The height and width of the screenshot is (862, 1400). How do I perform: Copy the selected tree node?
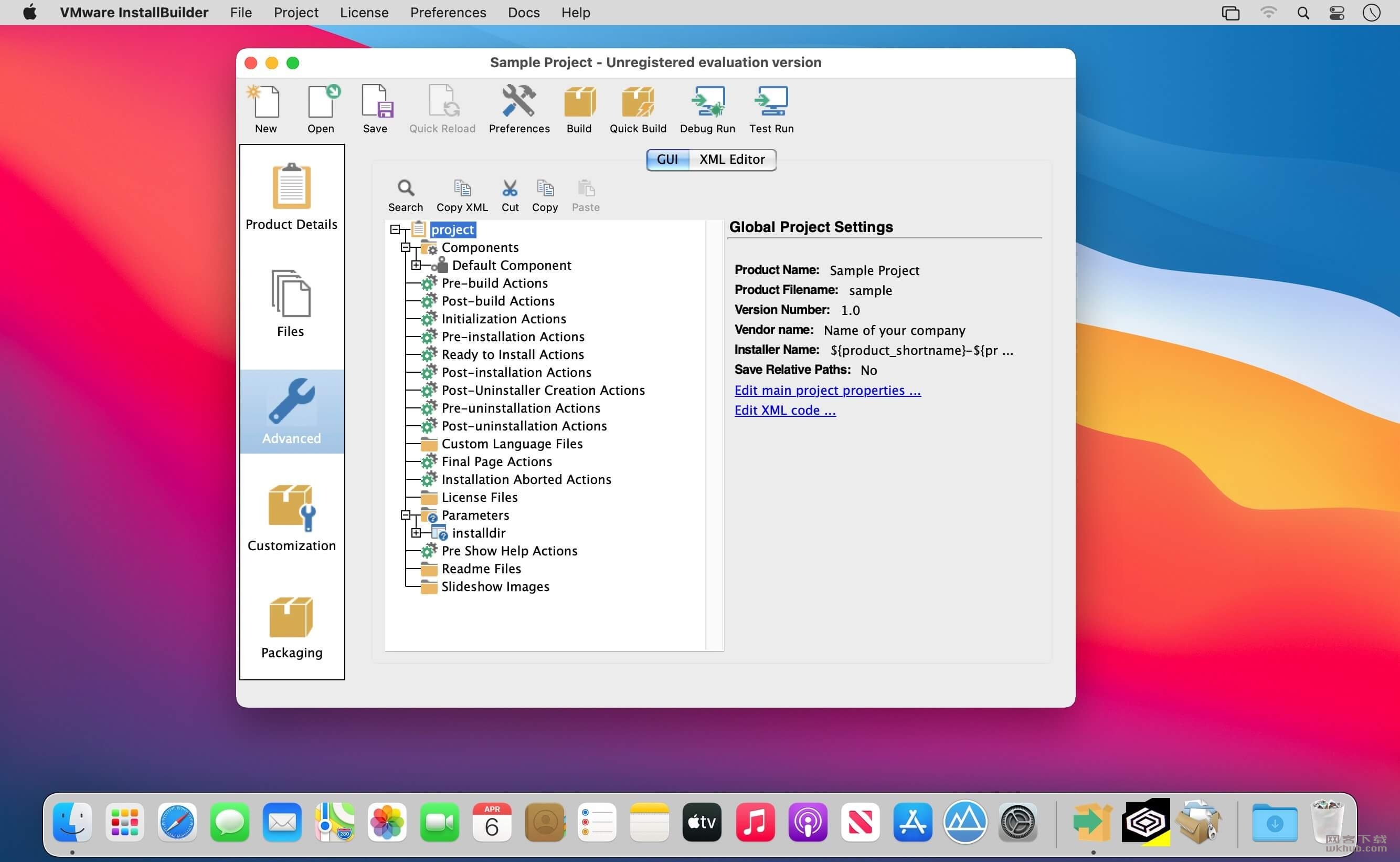[x=545, y=196]
